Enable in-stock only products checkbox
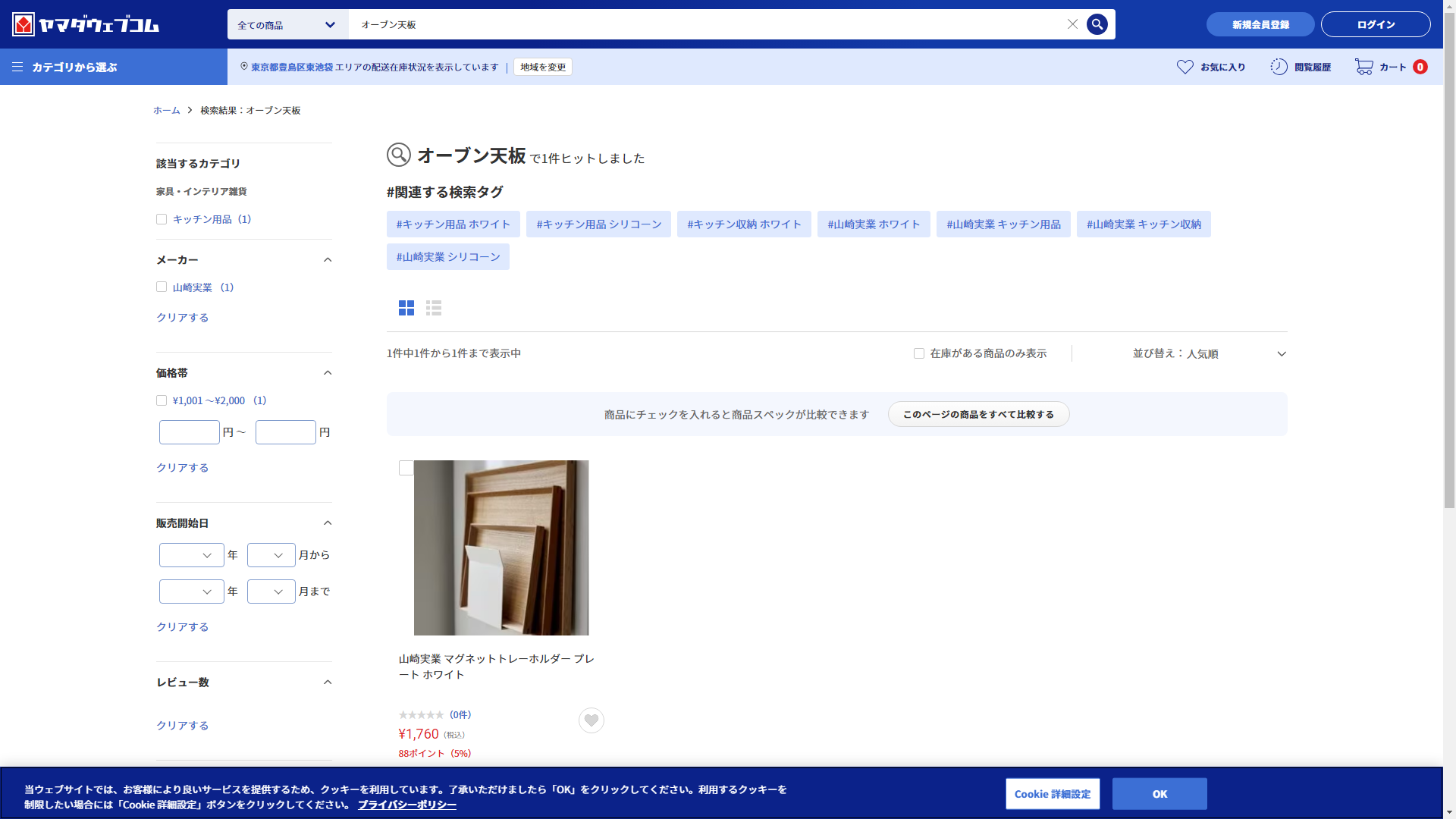Screen dimensions: 1456x819 click(x=919, y=353)
